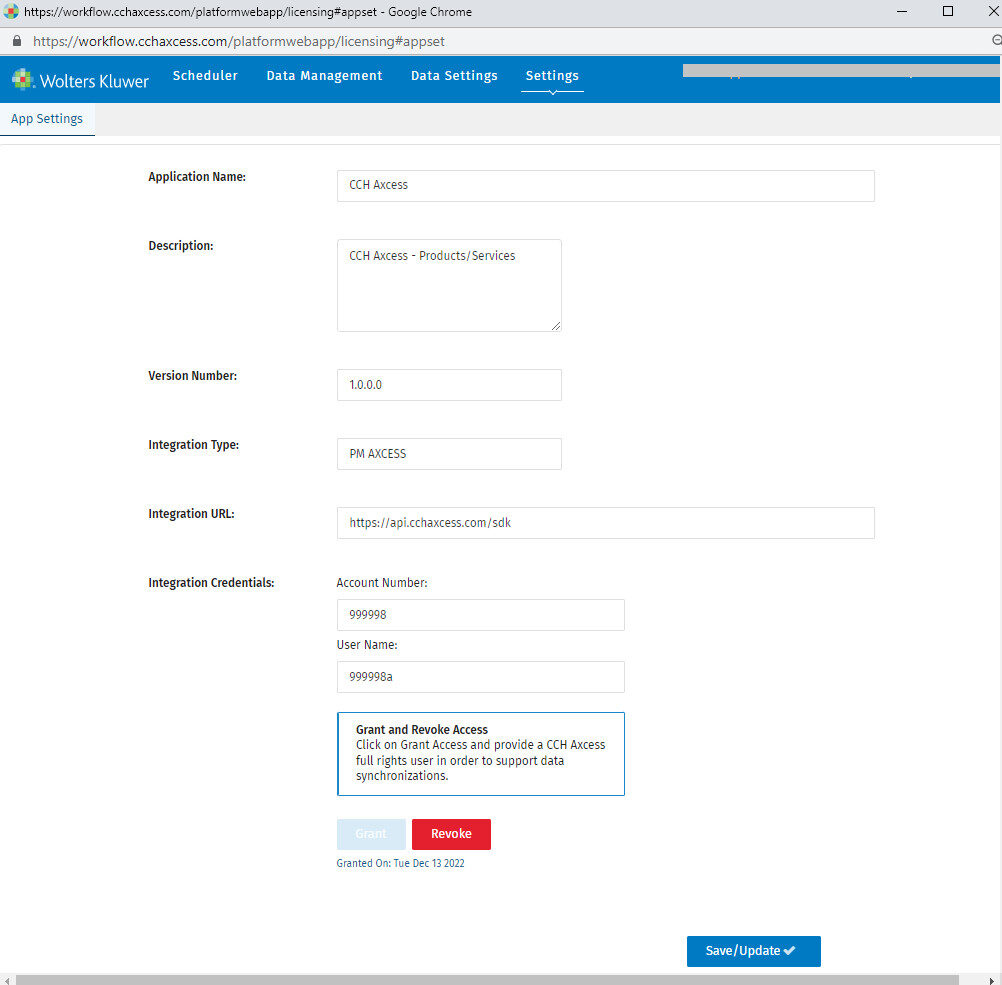Screen dimensions: 1002x985
Task: Click the Version Number field
Action: (x=449, y=385)
